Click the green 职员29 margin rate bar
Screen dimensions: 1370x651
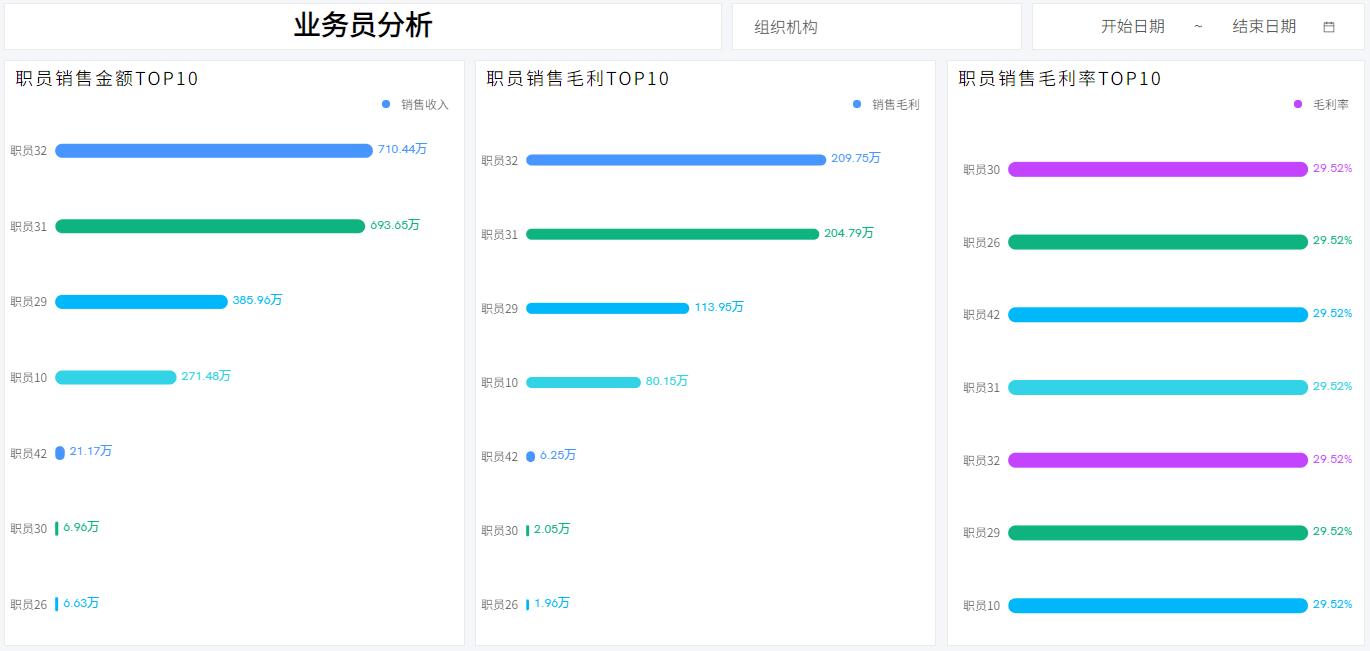(x=1155, y=533)
